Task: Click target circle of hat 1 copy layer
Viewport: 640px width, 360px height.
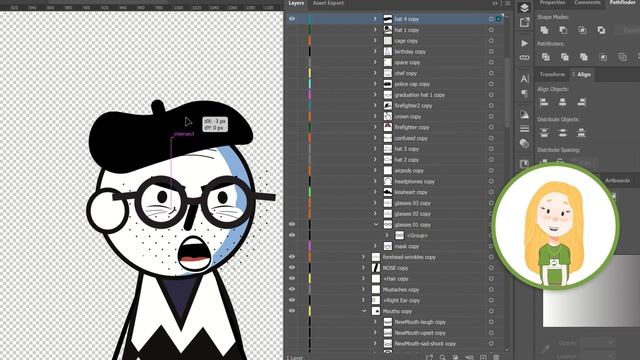Action: (491, 30)
